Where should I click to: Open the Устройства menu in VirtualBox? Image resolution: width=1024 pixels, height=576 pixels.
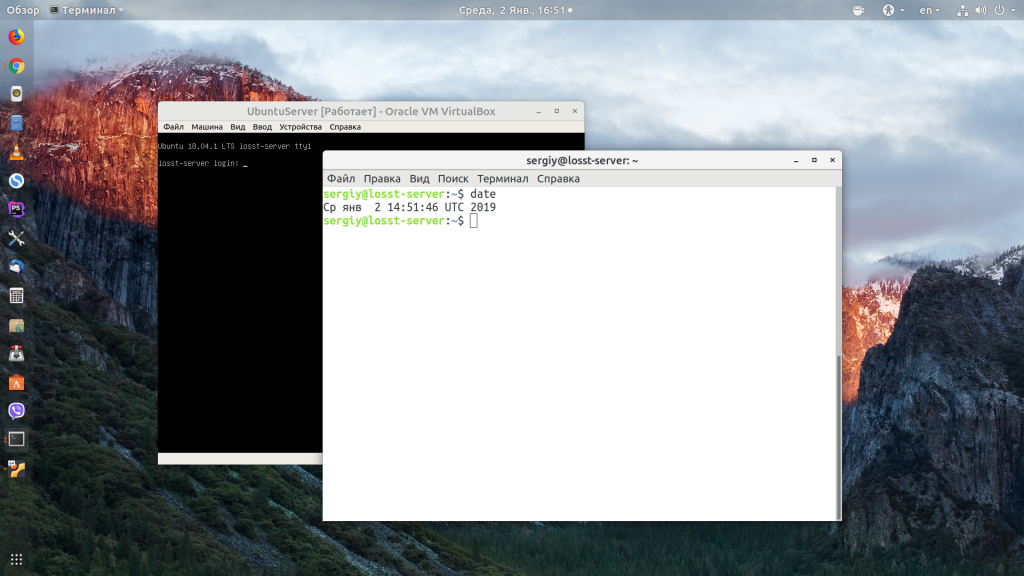pos(300,127)
